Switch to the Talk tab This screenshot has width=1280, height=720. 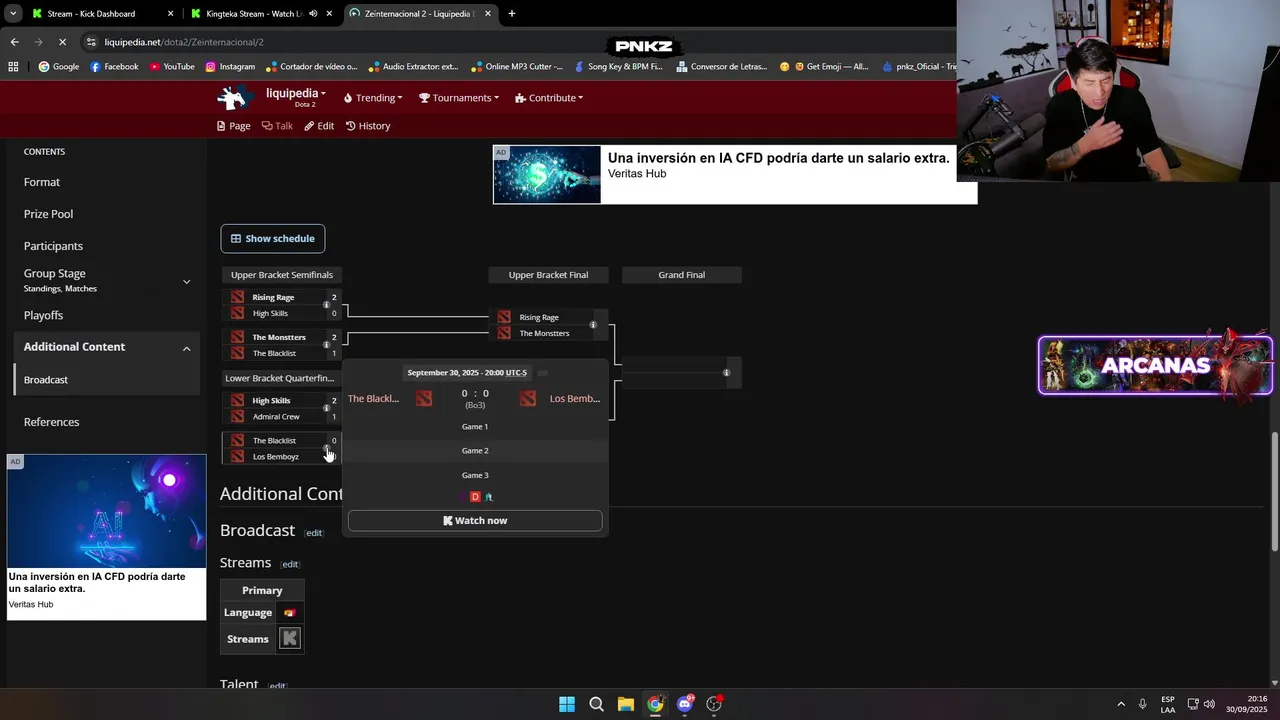[277, 126]
